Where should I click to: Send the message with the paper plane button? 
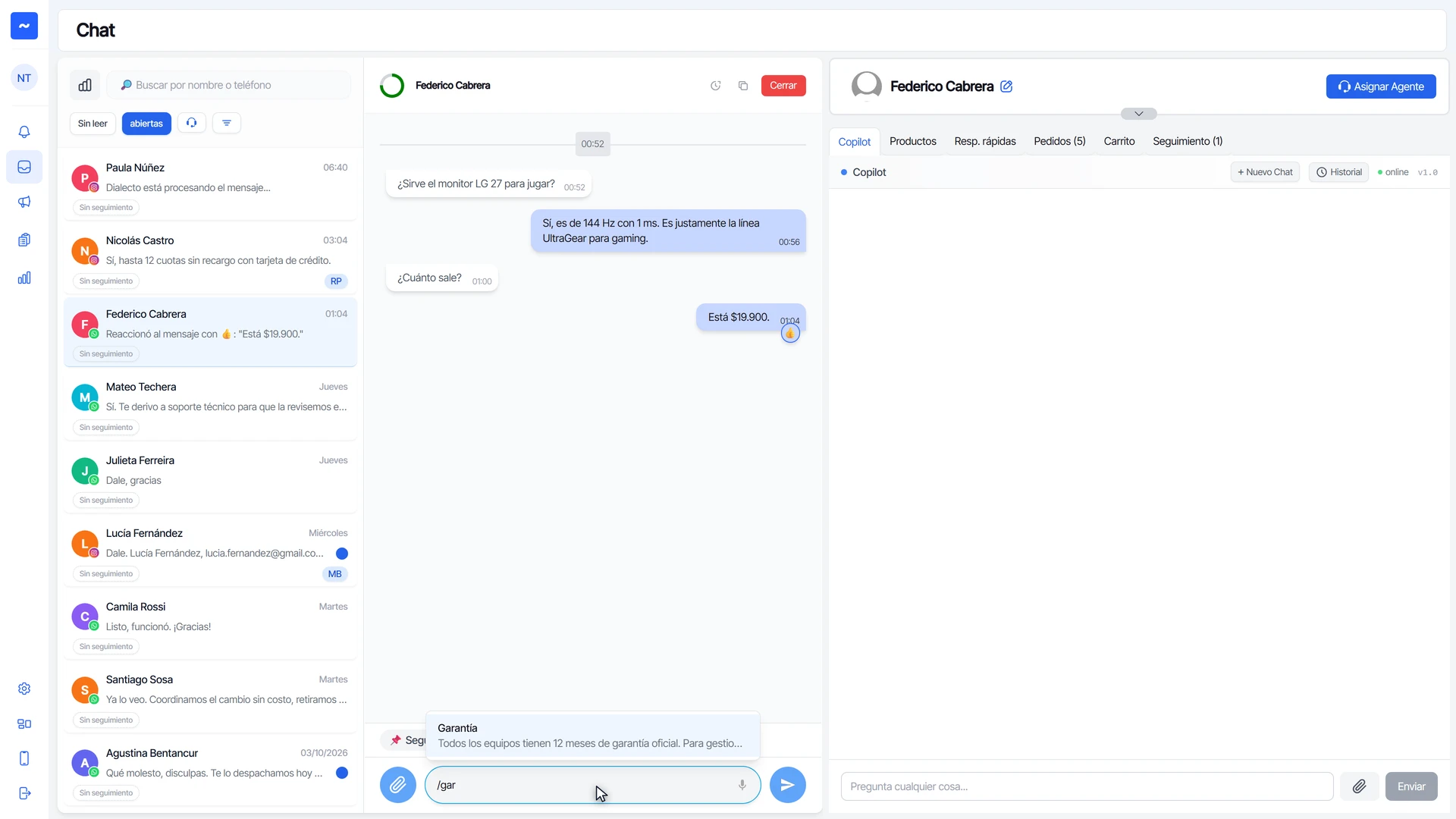(788, 785)
